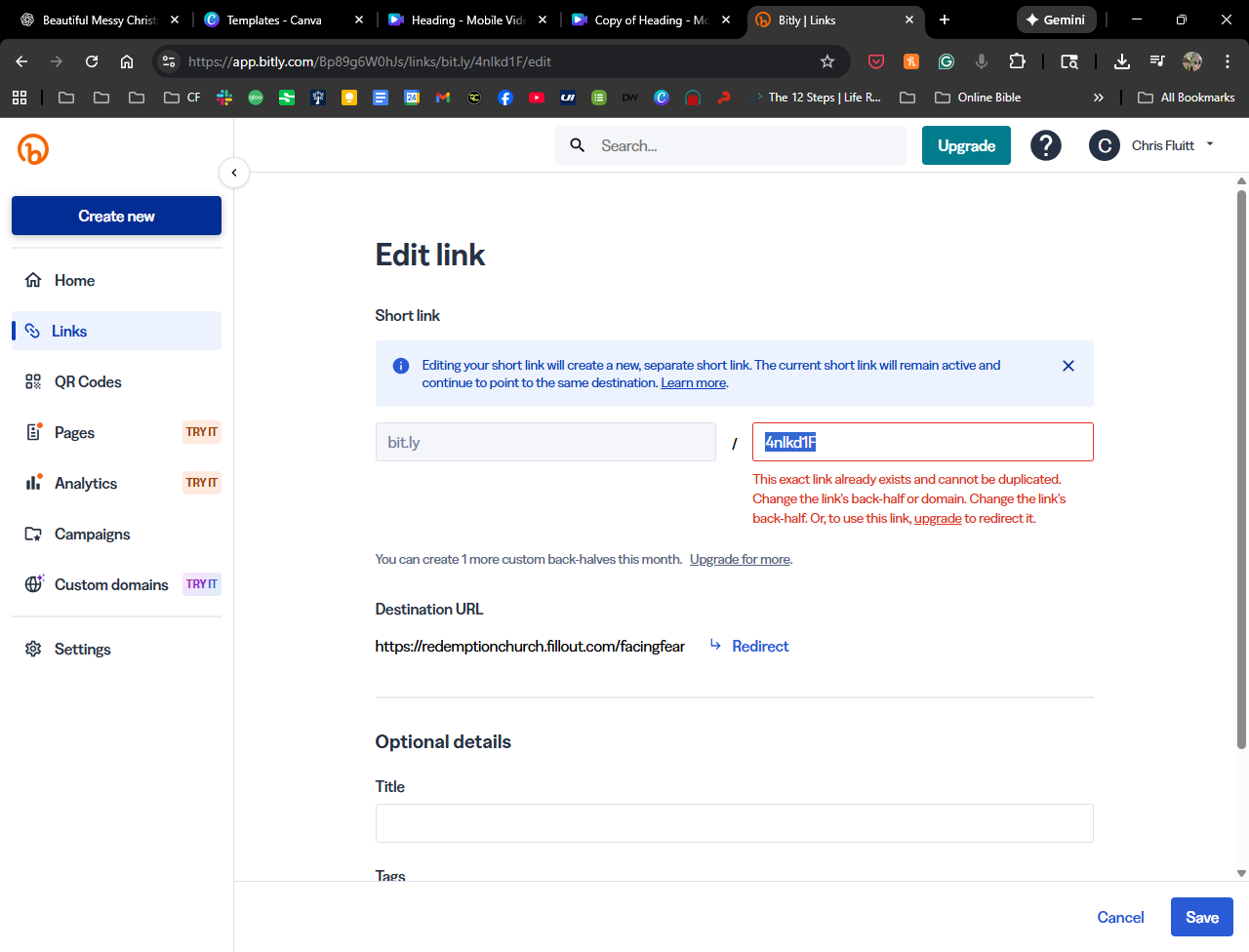The height and width of the screenshot is (952, 1249).
Task: Open Settings in the sidebar
Action: click(82, 650)
